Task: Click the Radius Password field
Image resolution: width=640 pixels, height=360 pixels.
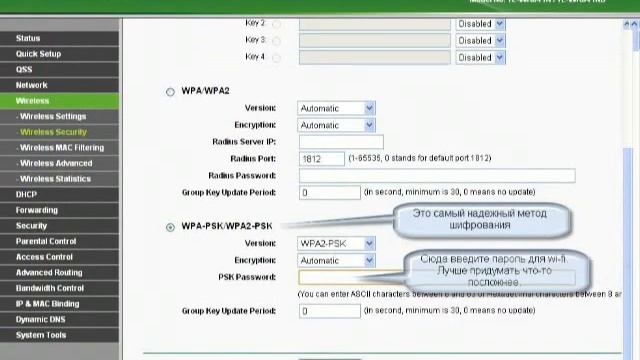Action: pyautogui.click(x=437, y=176)
